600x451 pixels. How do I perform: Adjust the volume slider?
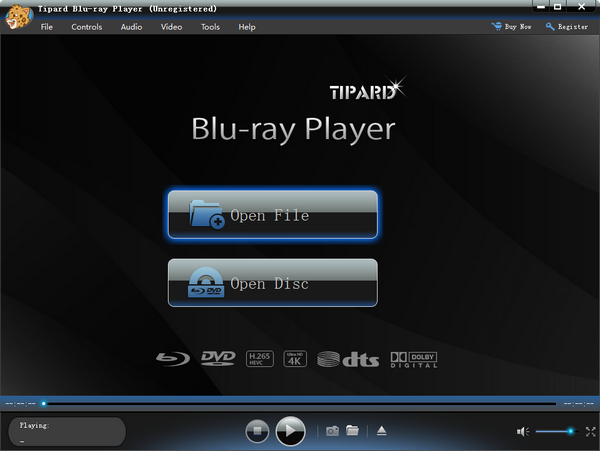point(555,431)
